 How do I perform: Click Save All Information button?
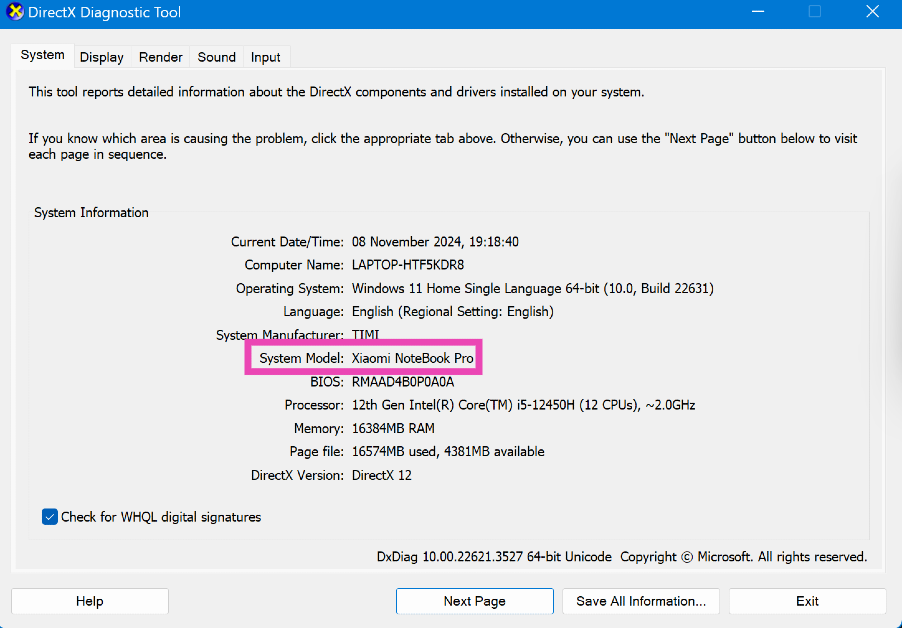pos(641,601)
